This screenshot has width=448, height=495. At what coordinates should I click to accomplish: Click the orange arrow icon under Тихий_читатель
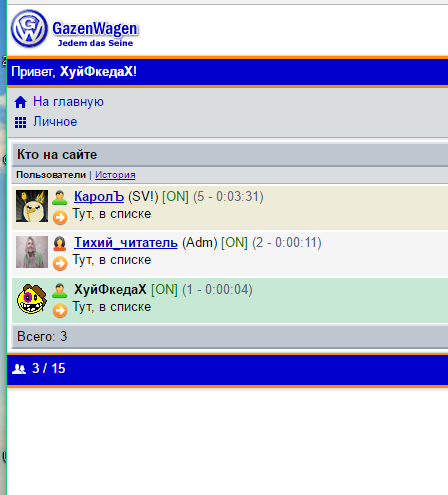60,263
